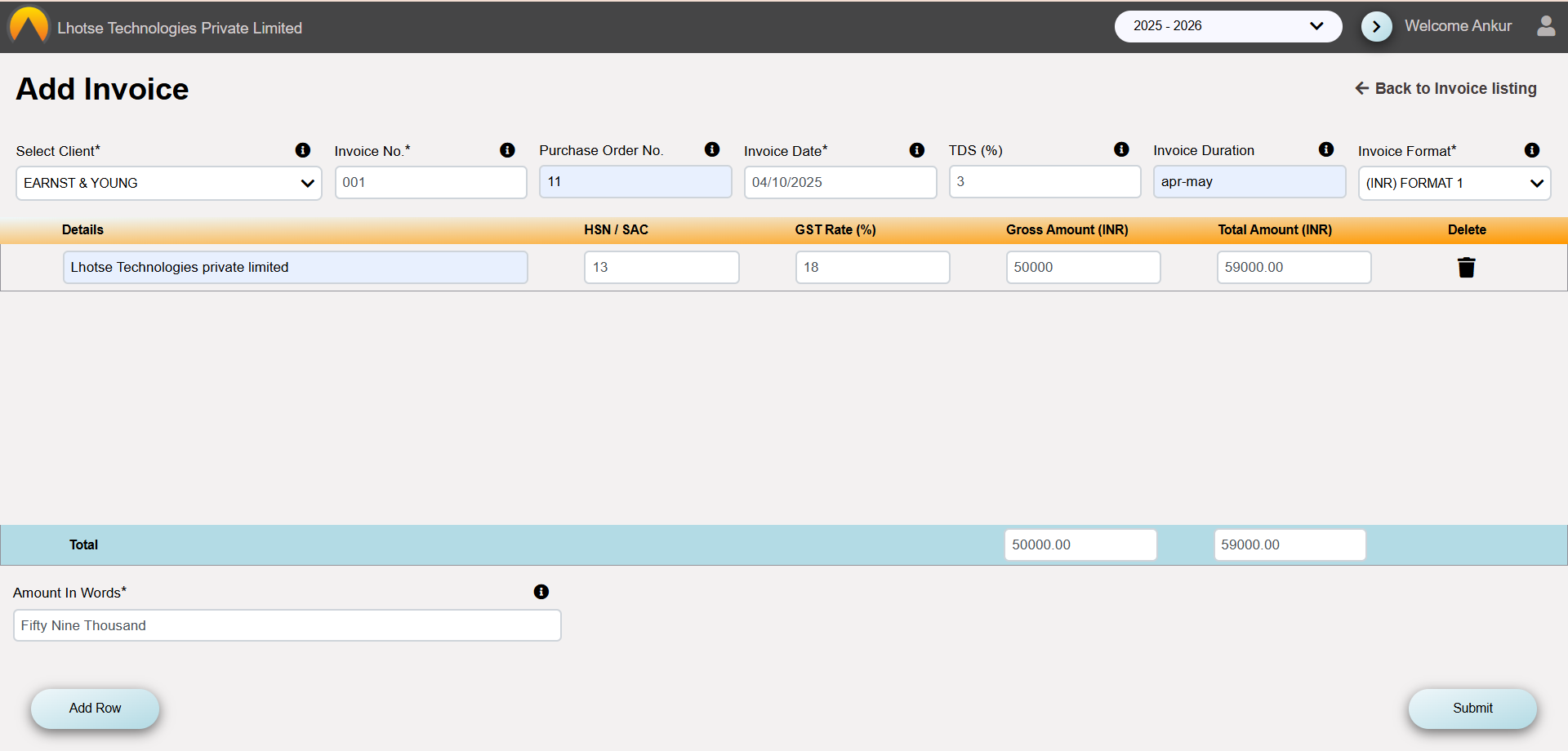
Task: Open the Select Client dropdown showing EARNST & YOUNG
Action: point(169,183)
